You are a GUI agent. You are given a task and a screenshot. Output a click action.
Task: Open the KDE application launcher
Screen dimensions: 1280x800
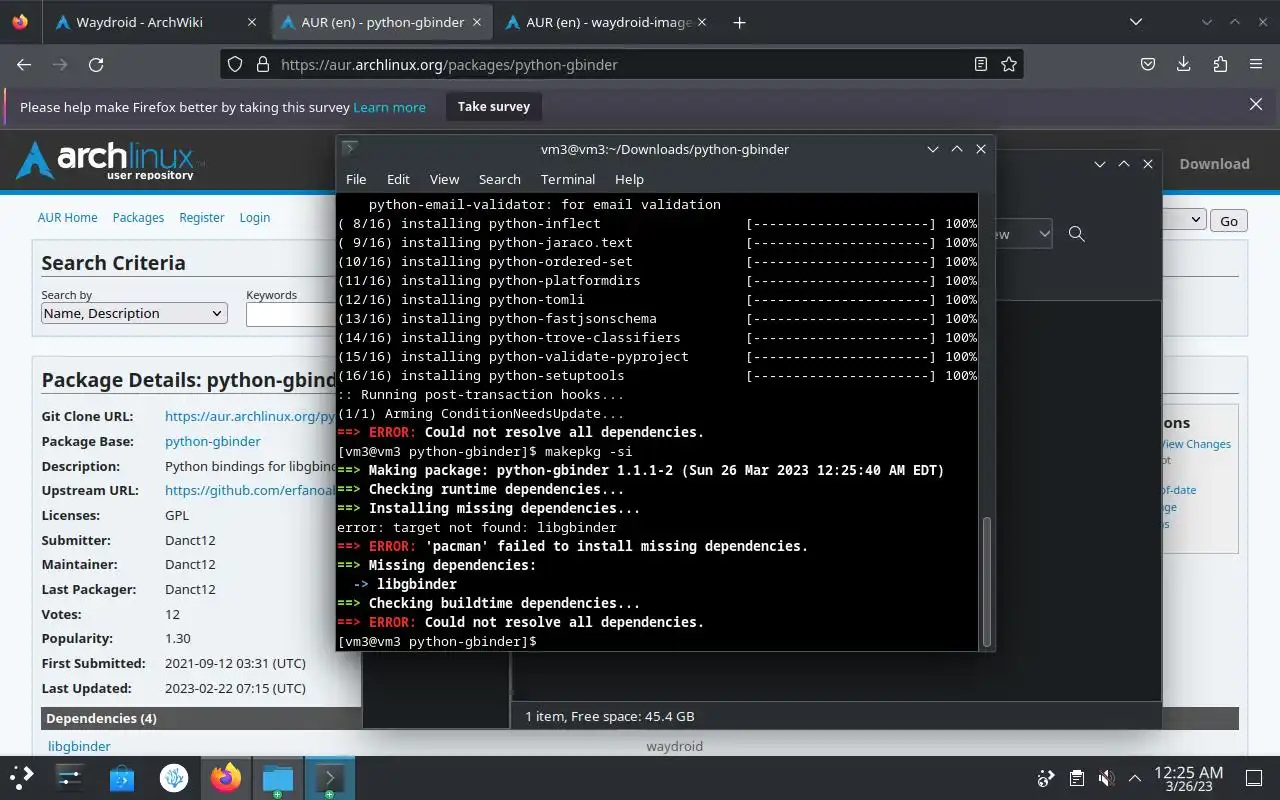tap(22, 777)
